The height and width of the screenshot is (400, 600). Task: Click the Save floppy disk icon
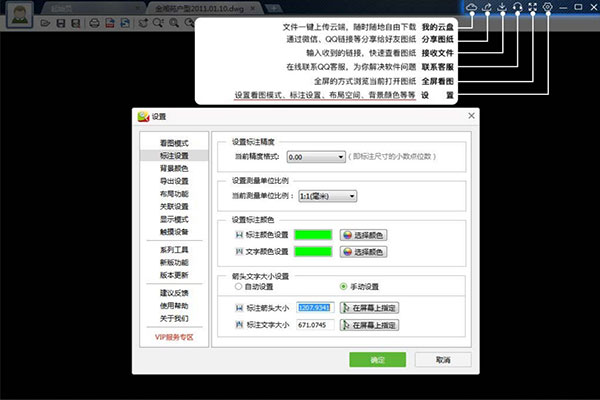pyautogui.click(x=60, y=23)
